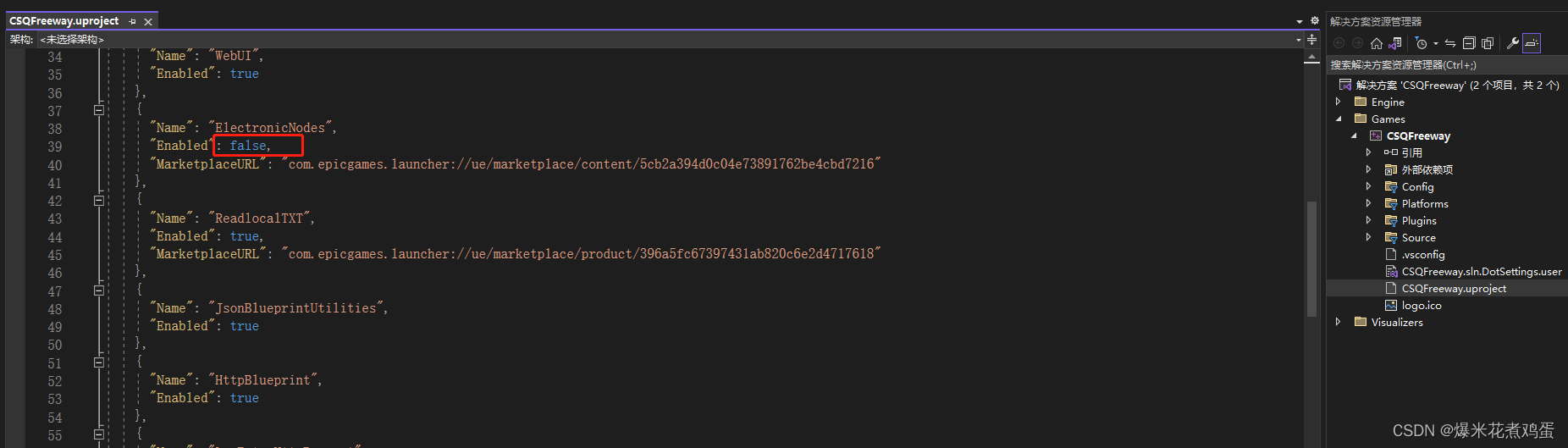The height and width of the screenshot is (448, 1568).
Task: Expand the Plugins folder
Action: [x=1369, y=220]
